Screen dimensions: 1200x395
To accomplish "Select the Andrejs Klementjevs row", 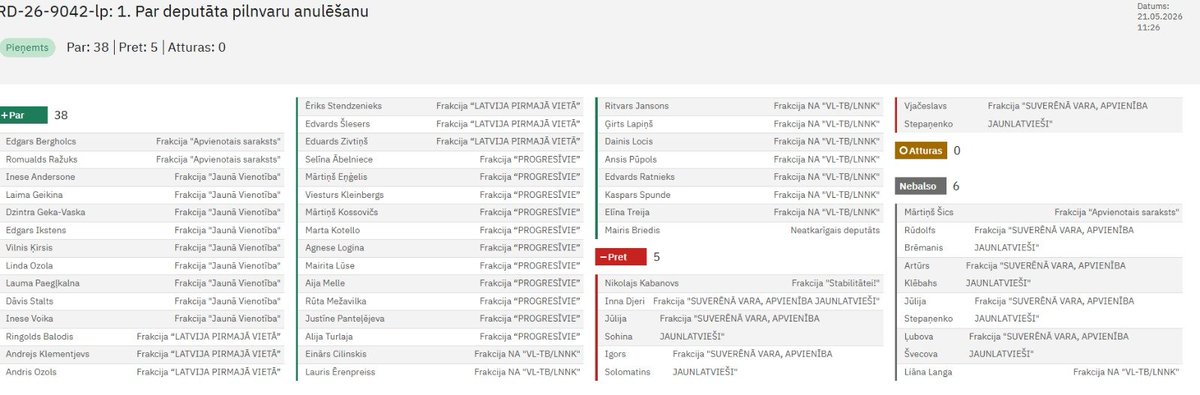I will [x=143, y=355].
